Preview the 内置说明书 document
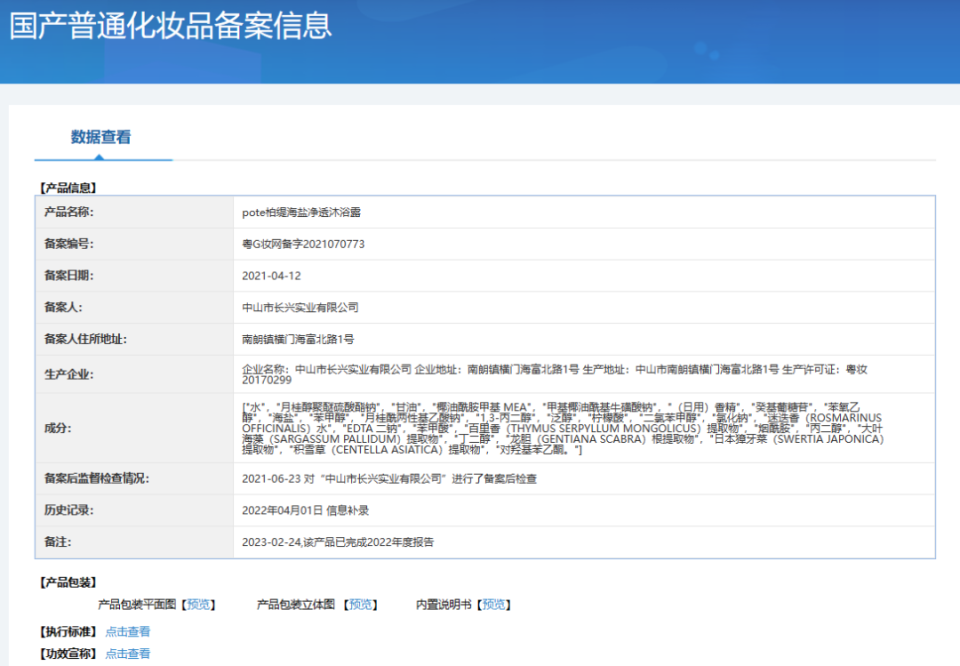Viewport: 960px width, 666px height. [494, 604]
